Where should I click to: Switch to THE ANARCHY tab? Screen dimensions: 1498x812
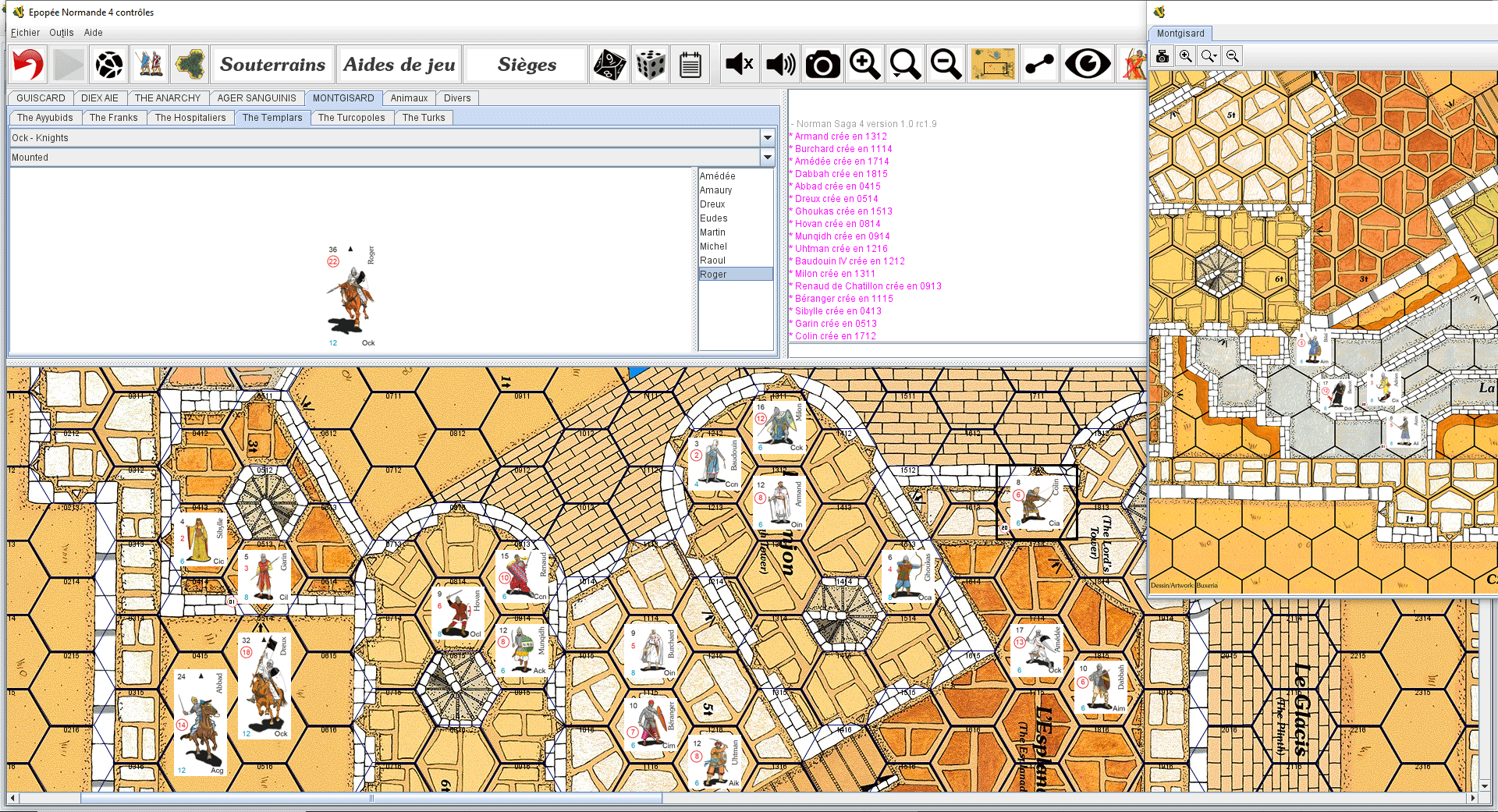(x=168, y=98)
